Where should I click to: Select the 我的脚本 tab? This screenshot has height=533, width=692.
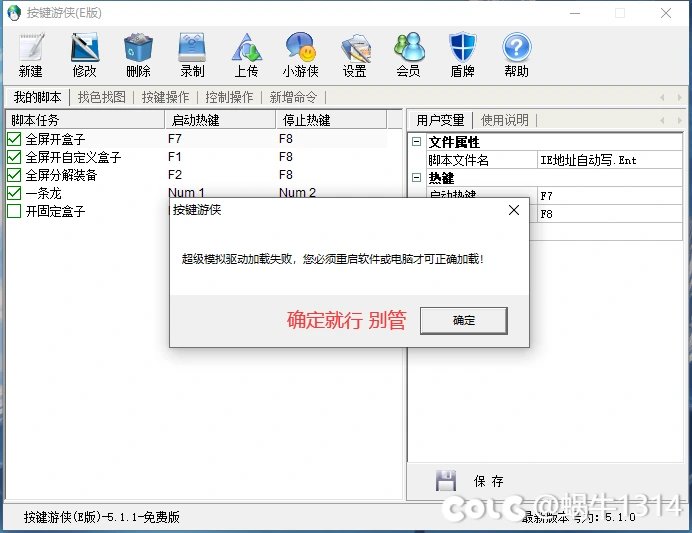37,97
